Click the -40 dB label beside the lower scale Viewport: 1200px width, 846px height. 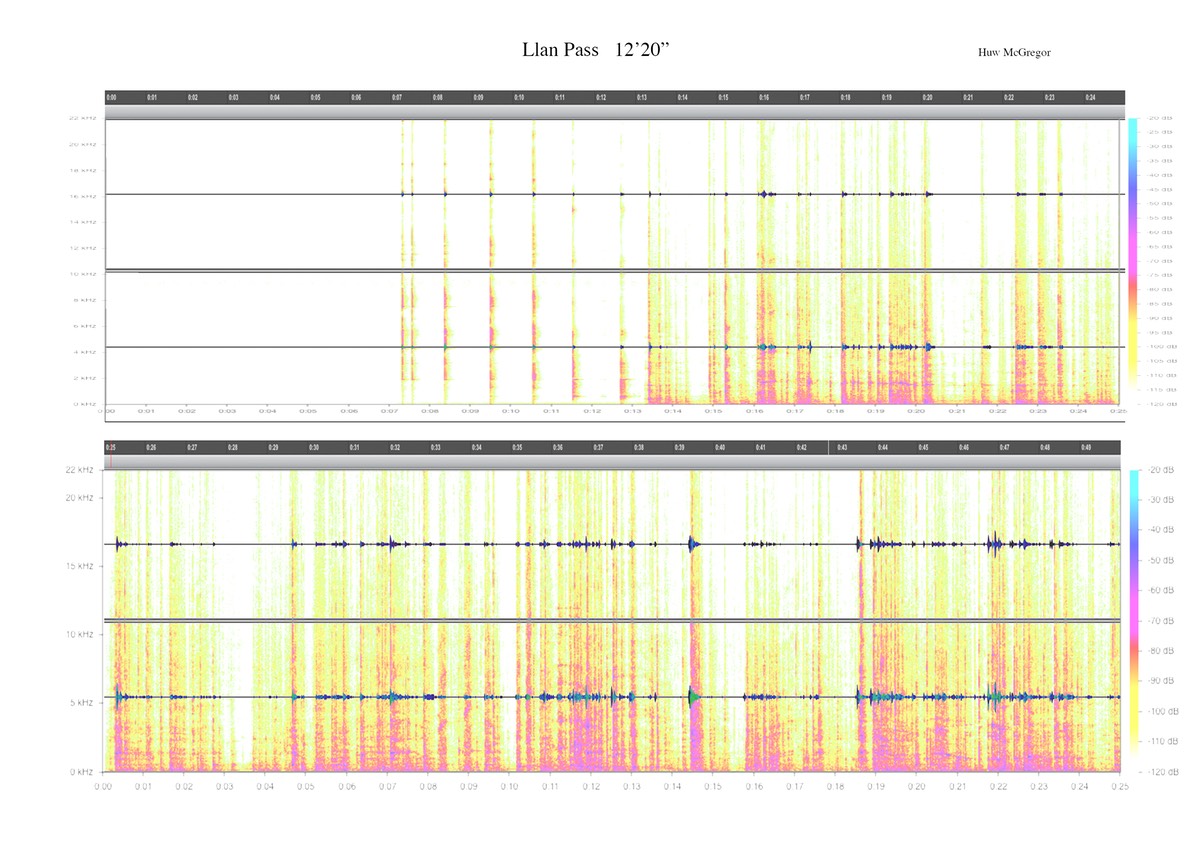1163,529
